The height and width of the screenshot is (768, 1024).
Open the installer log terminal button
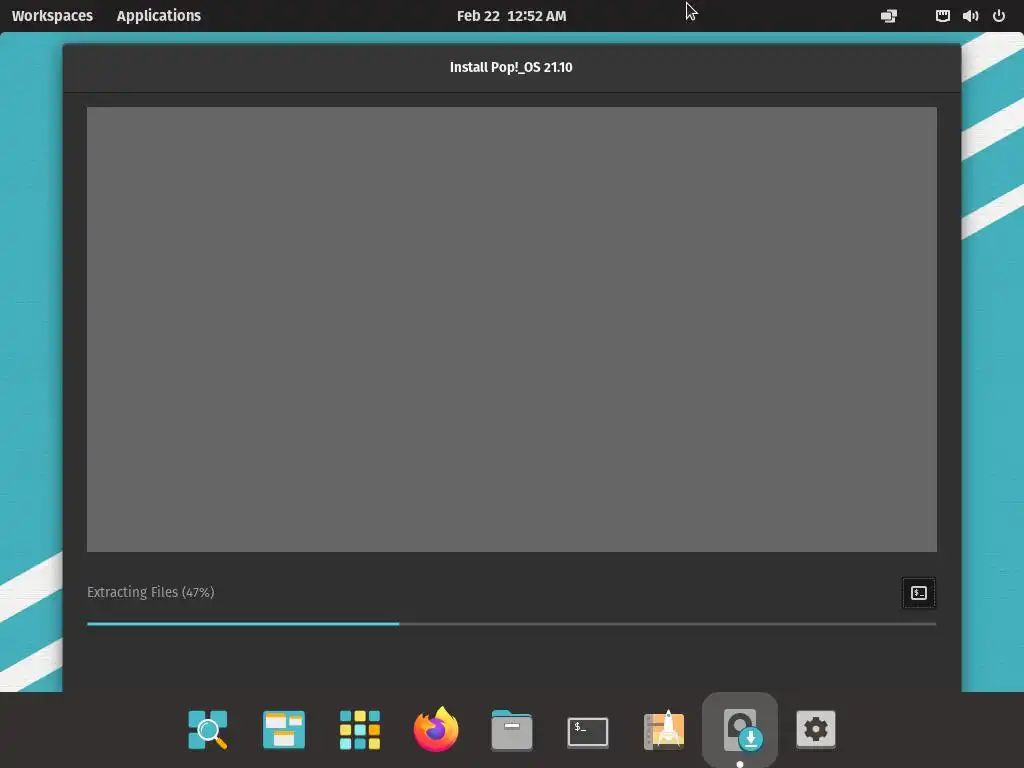tap(918, 593)
